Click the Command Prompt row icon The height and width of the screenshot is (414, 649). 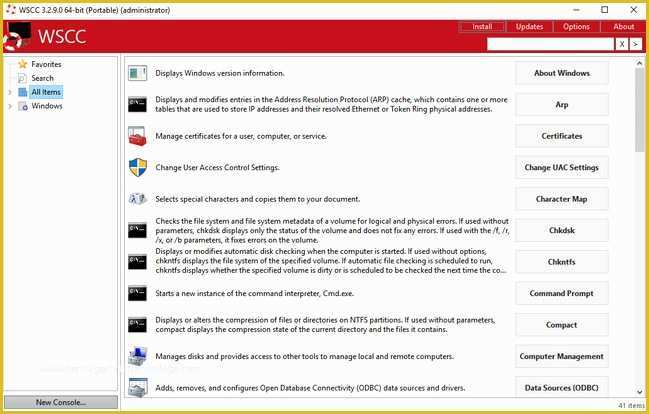coord(137,293)
